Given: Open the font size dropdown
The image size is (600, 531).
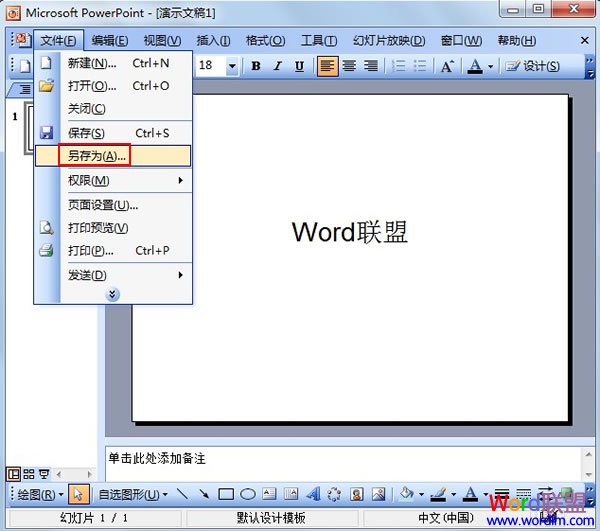Looking at the screenshot, I should click(232, 66).
